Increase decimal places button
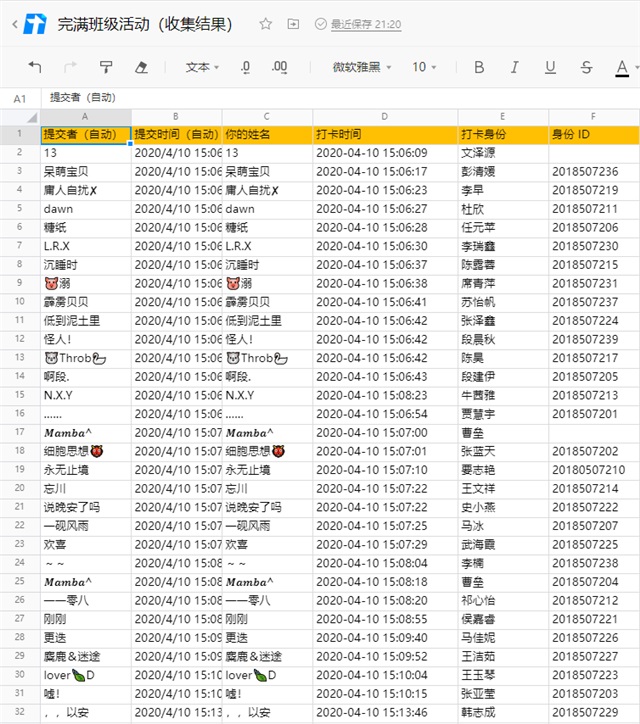The image size is (640, 724). pos(279,67)
